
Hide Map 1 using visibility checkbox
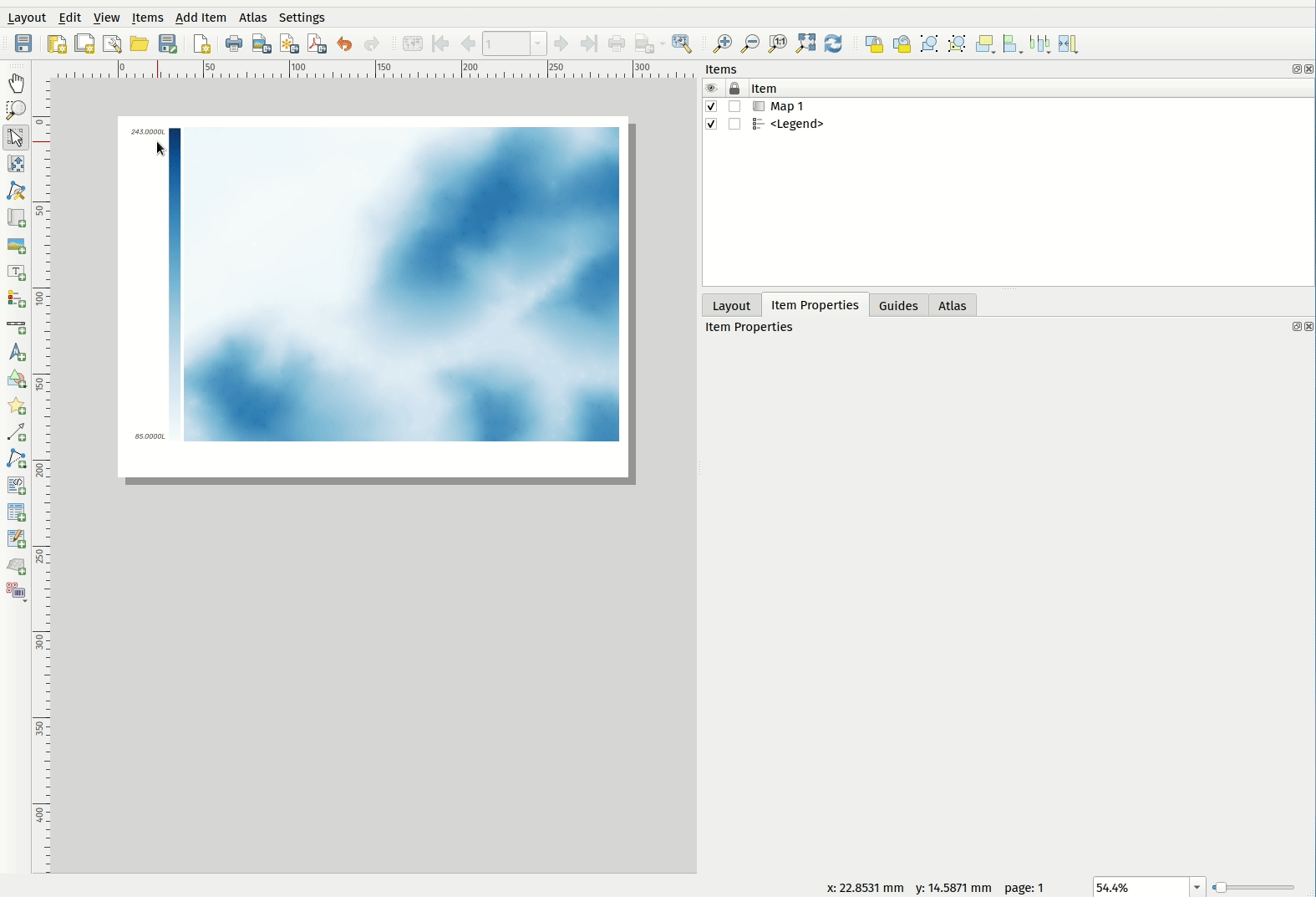(712, 107)
